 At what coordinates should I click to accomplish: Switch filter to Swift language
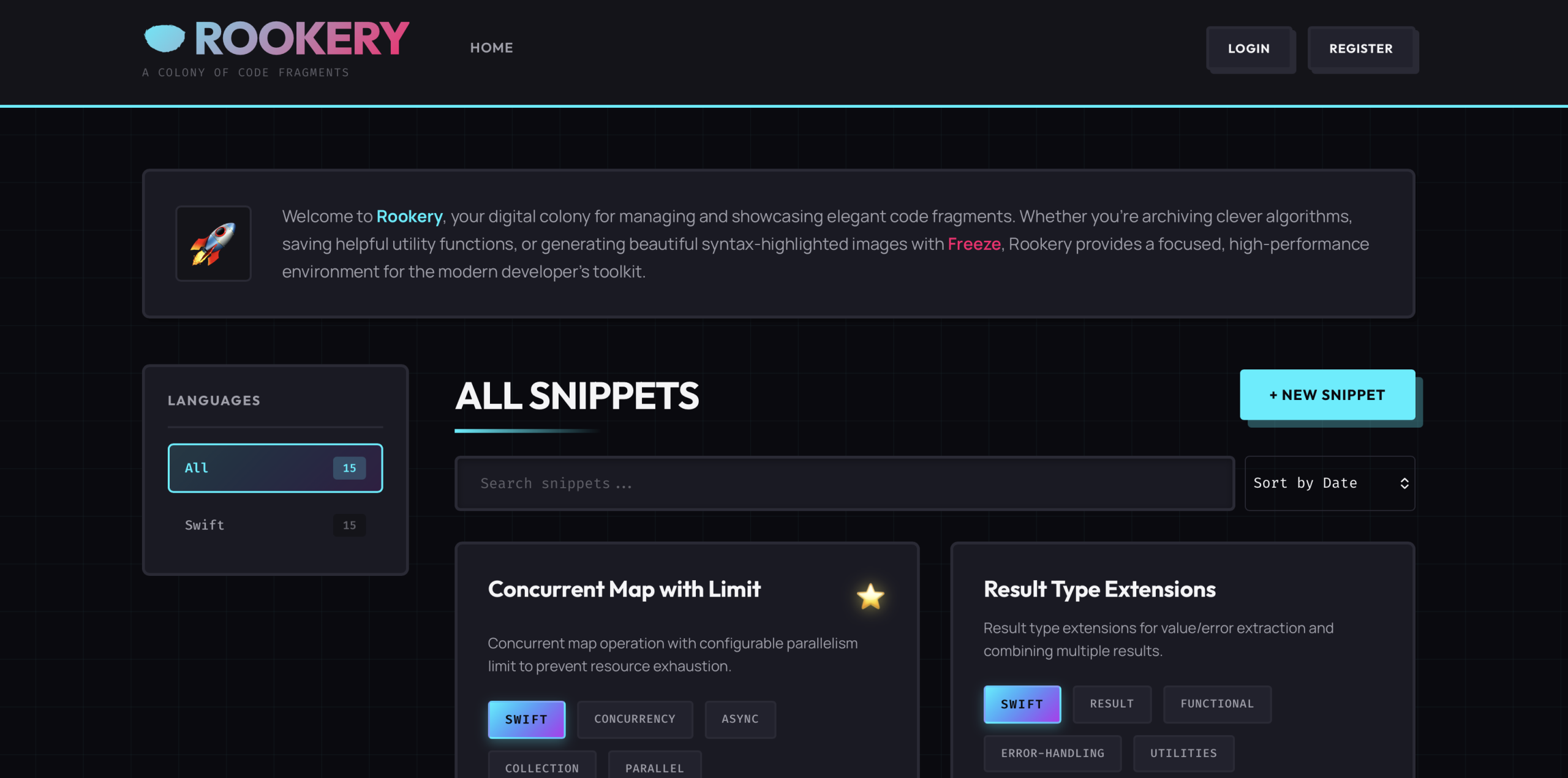(x=274, y=525)
